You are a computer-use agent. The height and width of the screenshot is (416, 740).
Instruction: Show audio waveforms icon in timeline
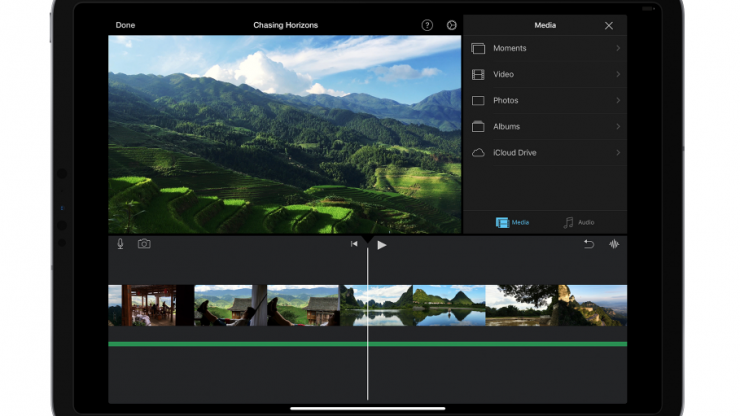(614, 244)
